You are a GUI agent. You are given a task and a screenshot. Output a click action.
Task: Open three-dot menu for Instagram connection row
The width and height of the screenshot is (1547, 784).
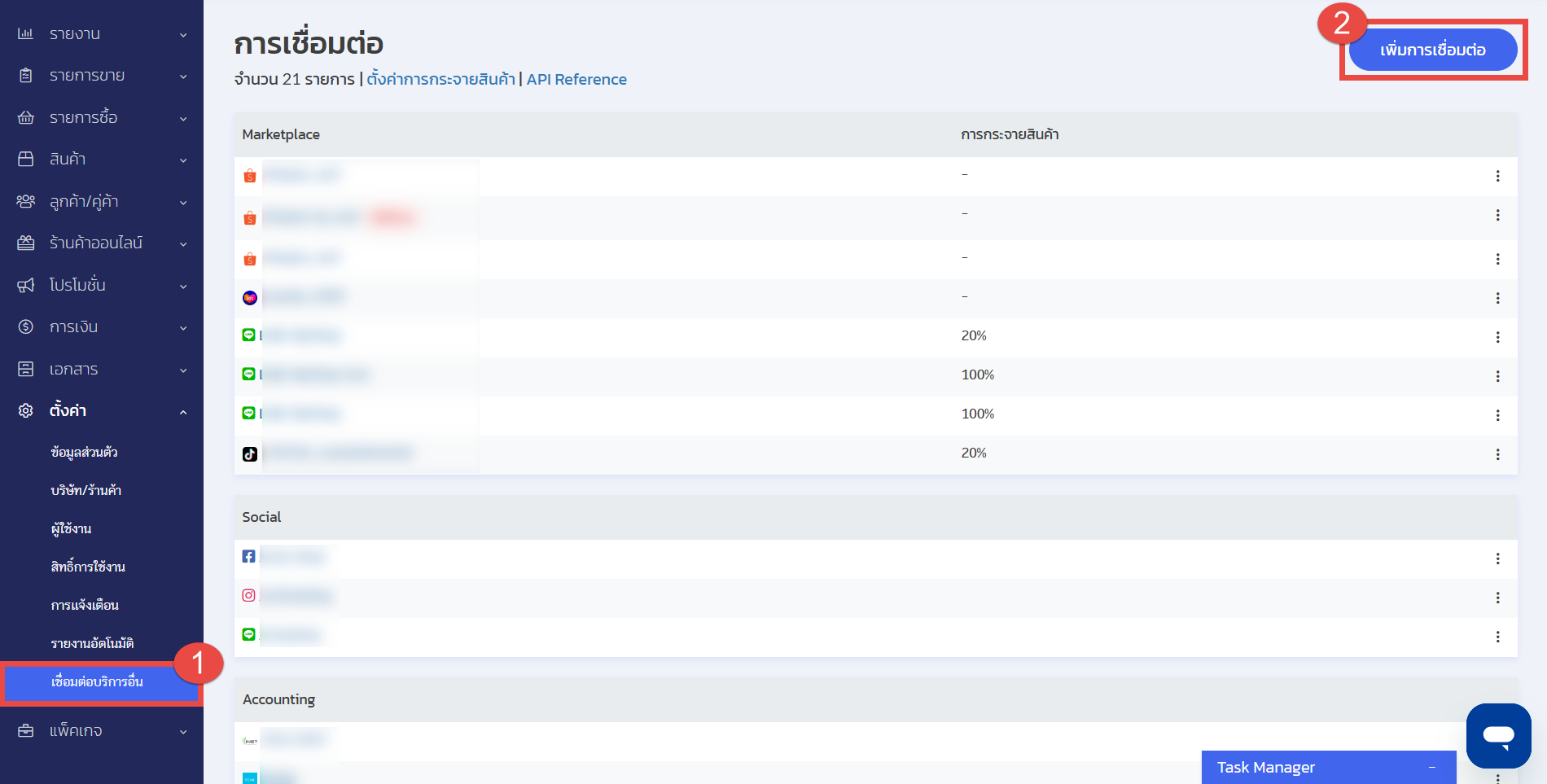[x=1497, y=598]
